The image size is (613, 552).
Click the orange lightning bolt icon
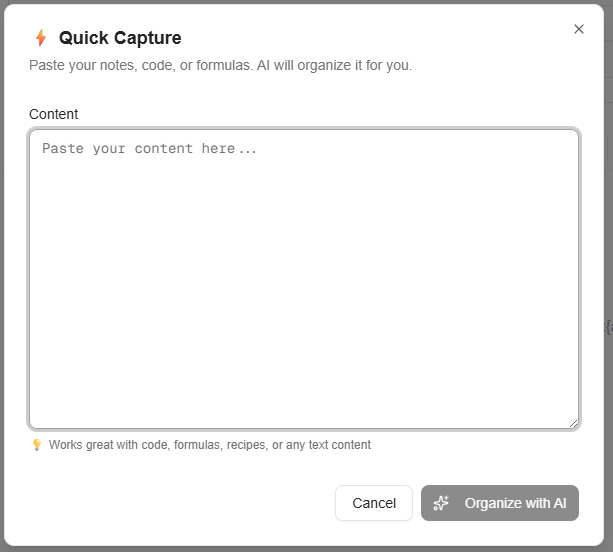[41, 38]
